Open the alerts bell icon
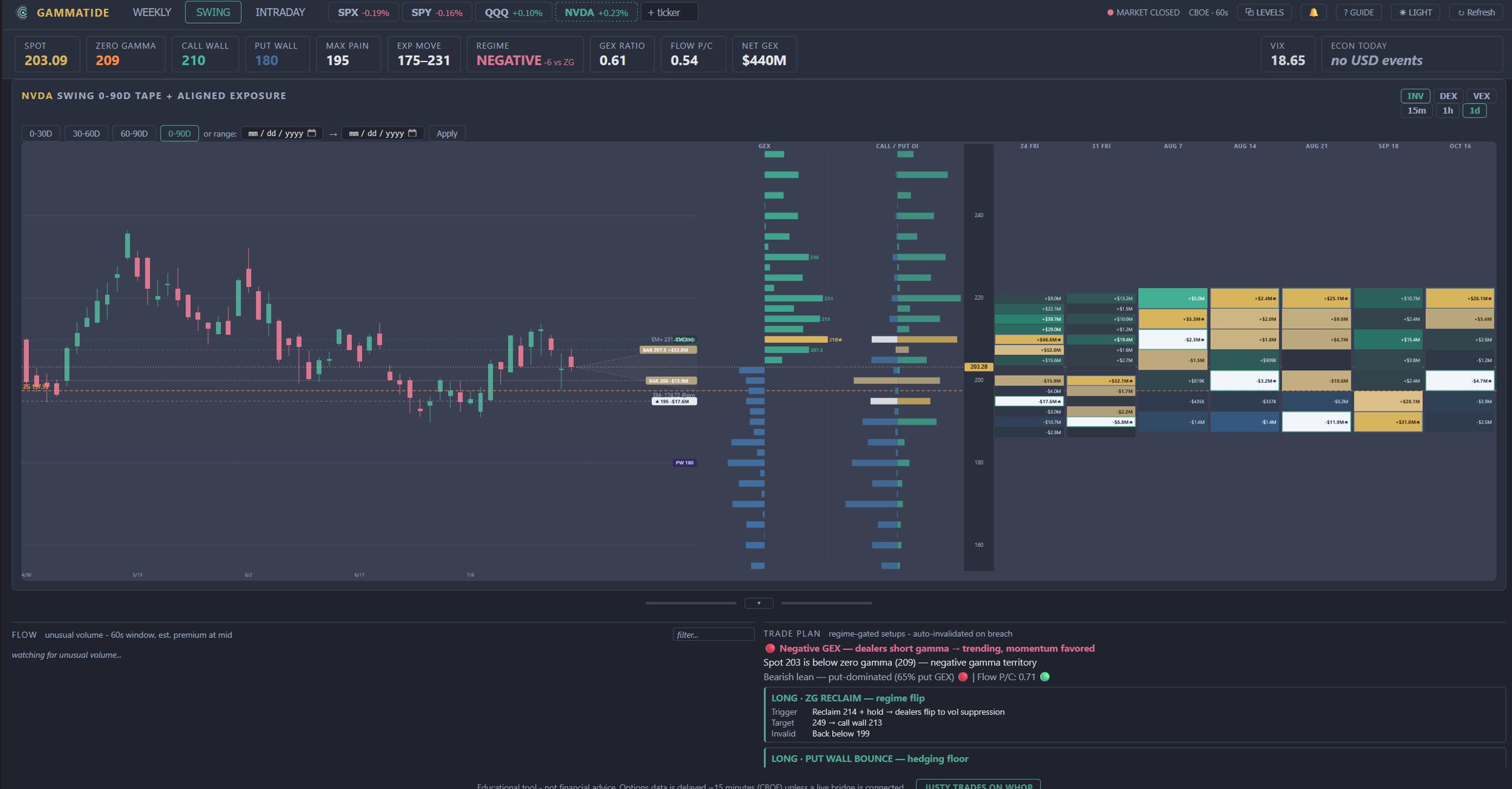This screenshot has height=789, width=1512. pos(1313,12)
